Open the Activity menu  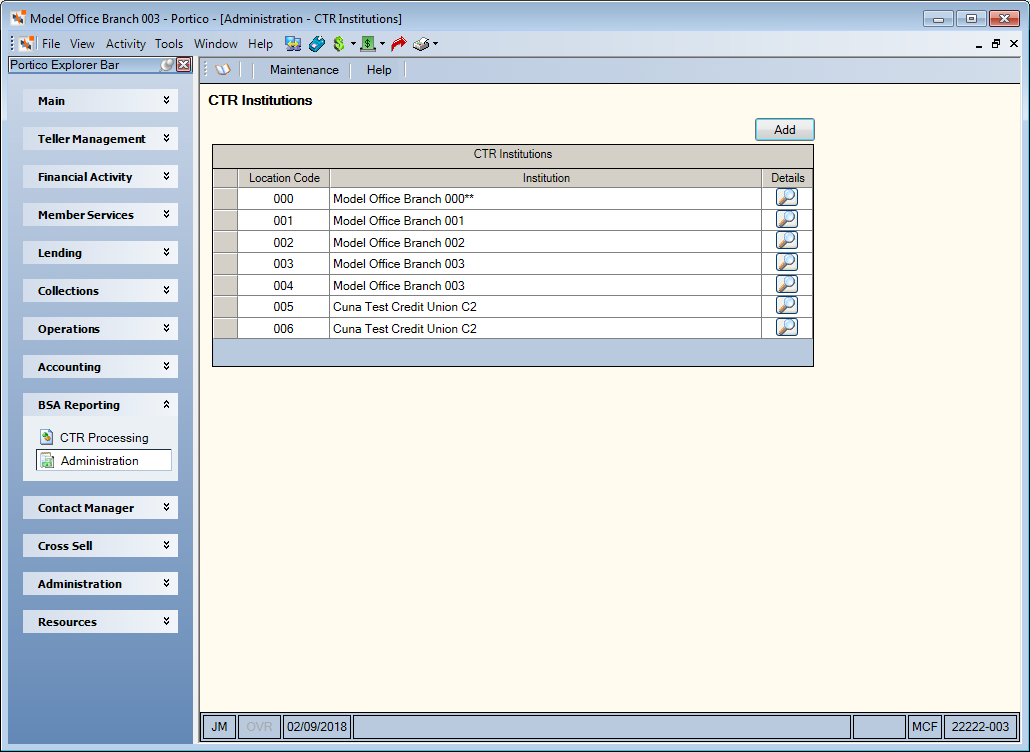(x=125, y=44)
